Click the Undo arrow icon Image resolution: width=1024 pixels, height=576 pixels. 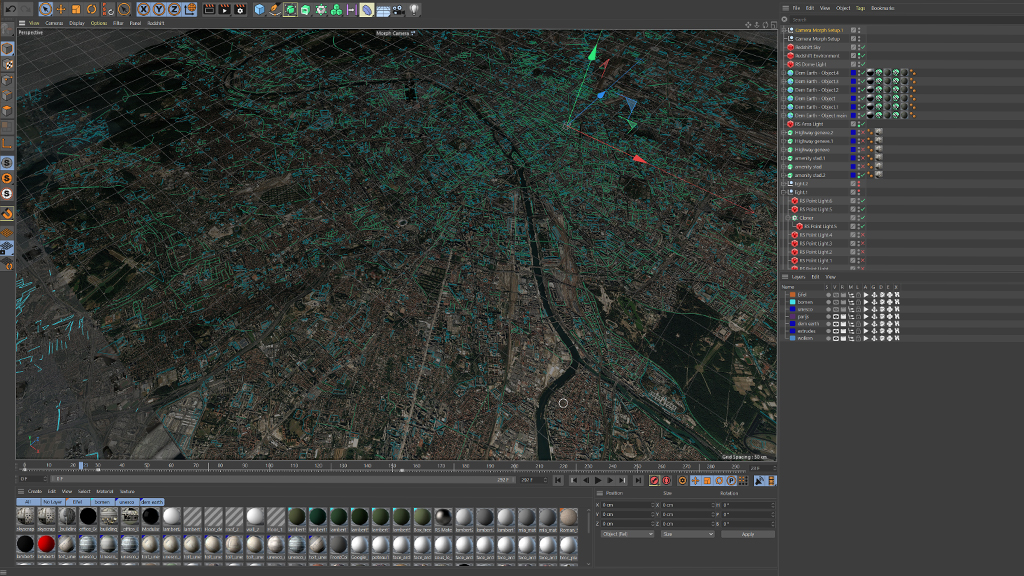pyautogui.click(x=9, y=9)
